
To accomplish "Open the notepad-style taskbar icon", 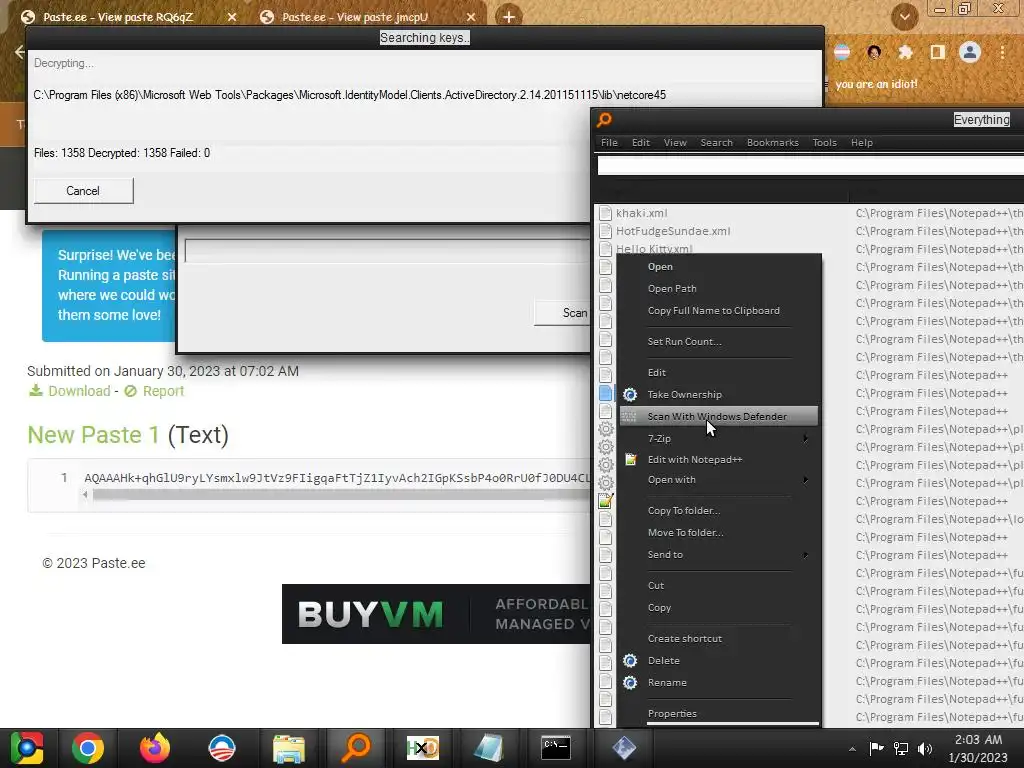I will pyautogui.click(x=489, y=748).
